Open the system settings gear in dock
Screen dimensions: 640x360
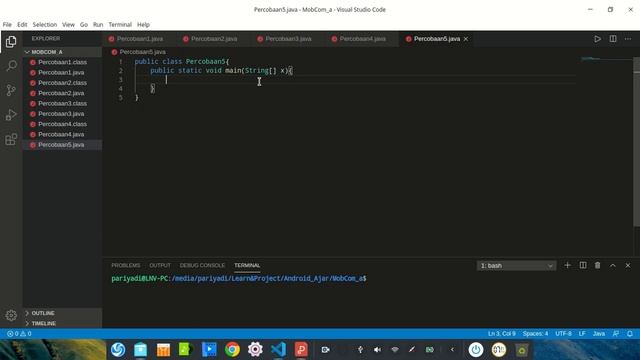point(255,350)
